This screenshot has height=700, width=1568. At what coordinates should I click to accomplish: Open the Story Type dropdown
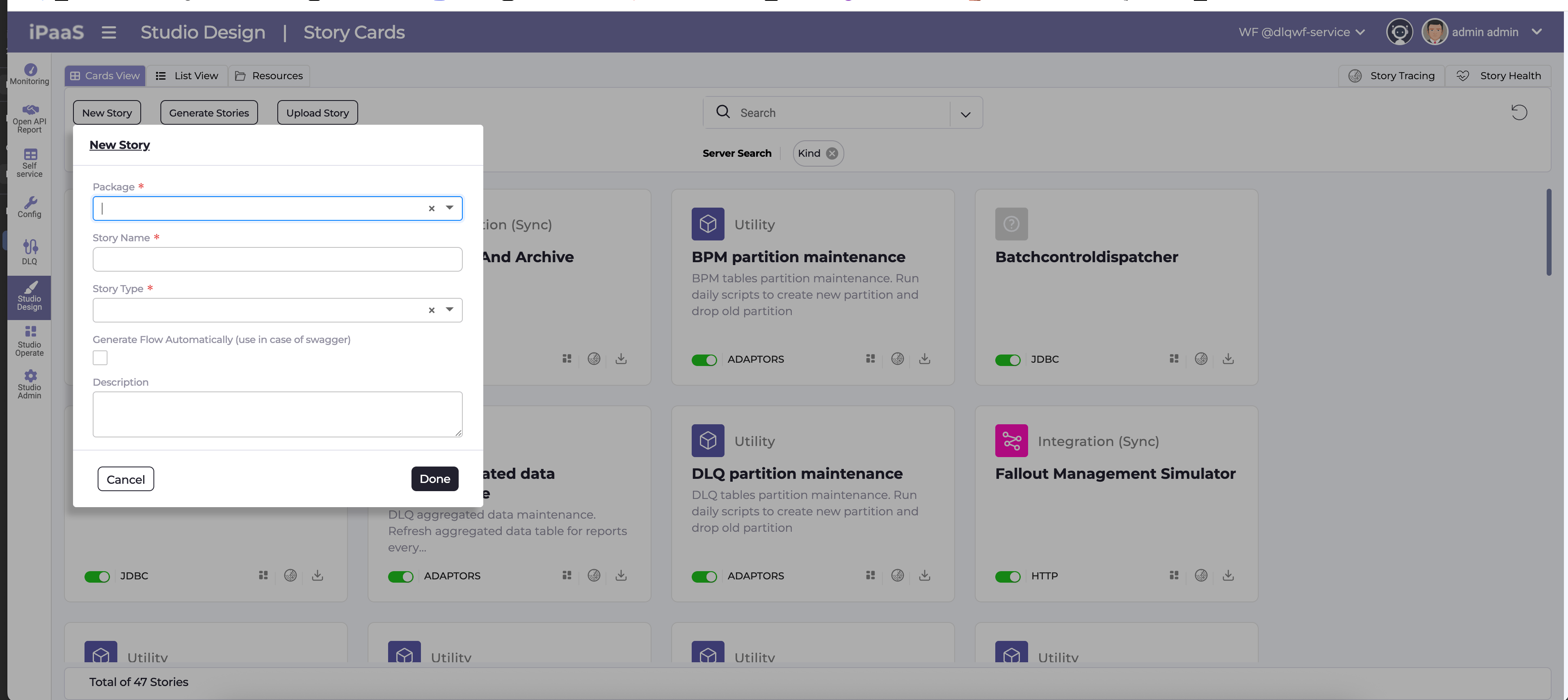click(x=449, y=310)
